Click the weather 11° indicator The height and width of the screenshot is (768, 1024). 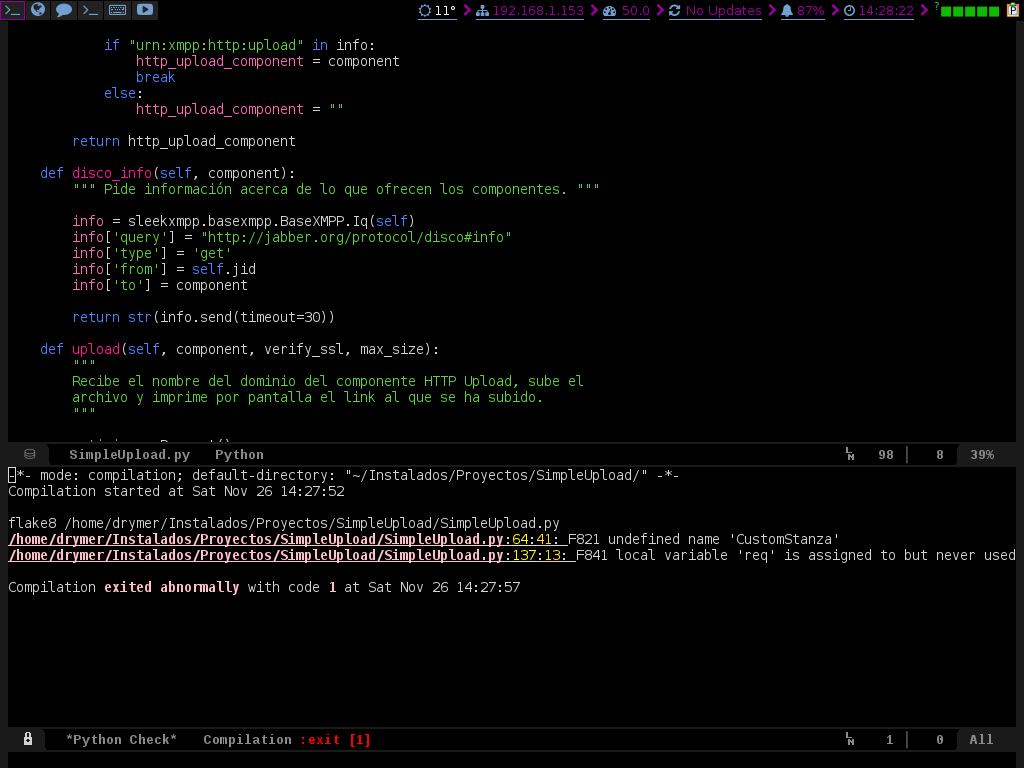click(x=437, y=10)
